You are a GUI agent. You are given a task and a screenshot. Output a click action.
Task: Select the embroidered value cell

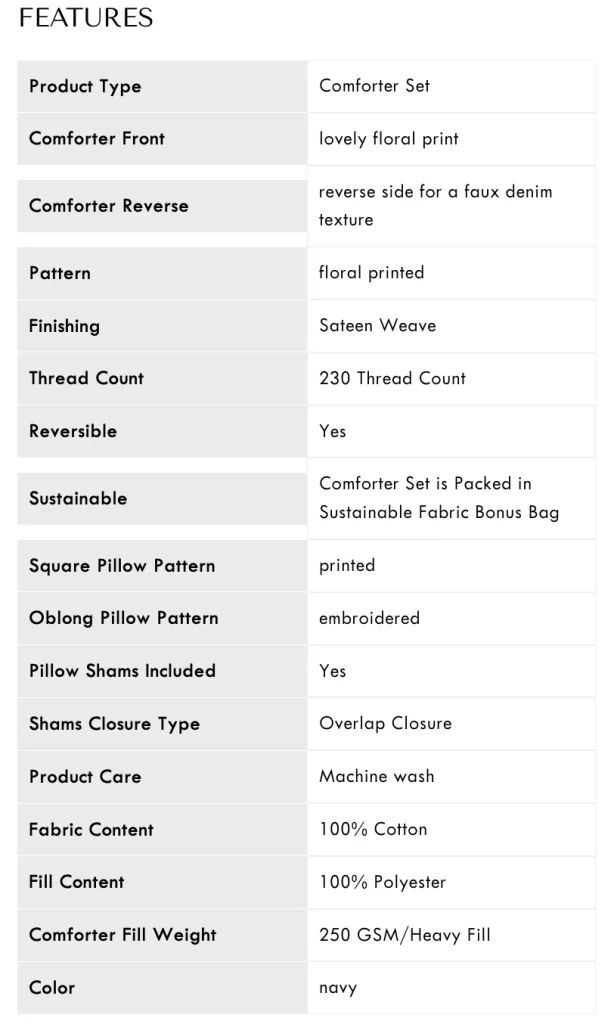[451, 618]
